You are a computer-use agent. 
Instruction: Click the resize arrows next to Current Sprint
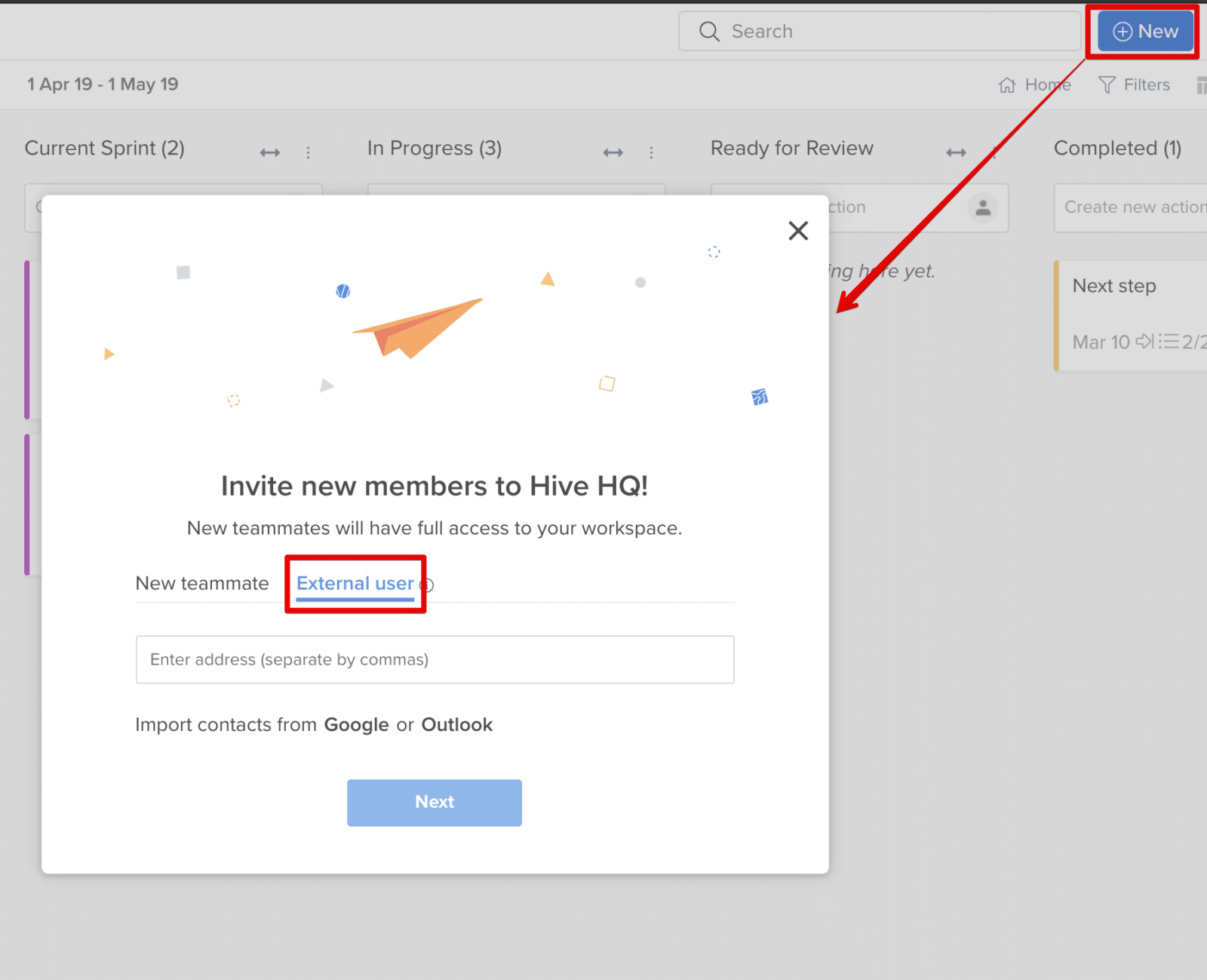[x=269, y=152]
